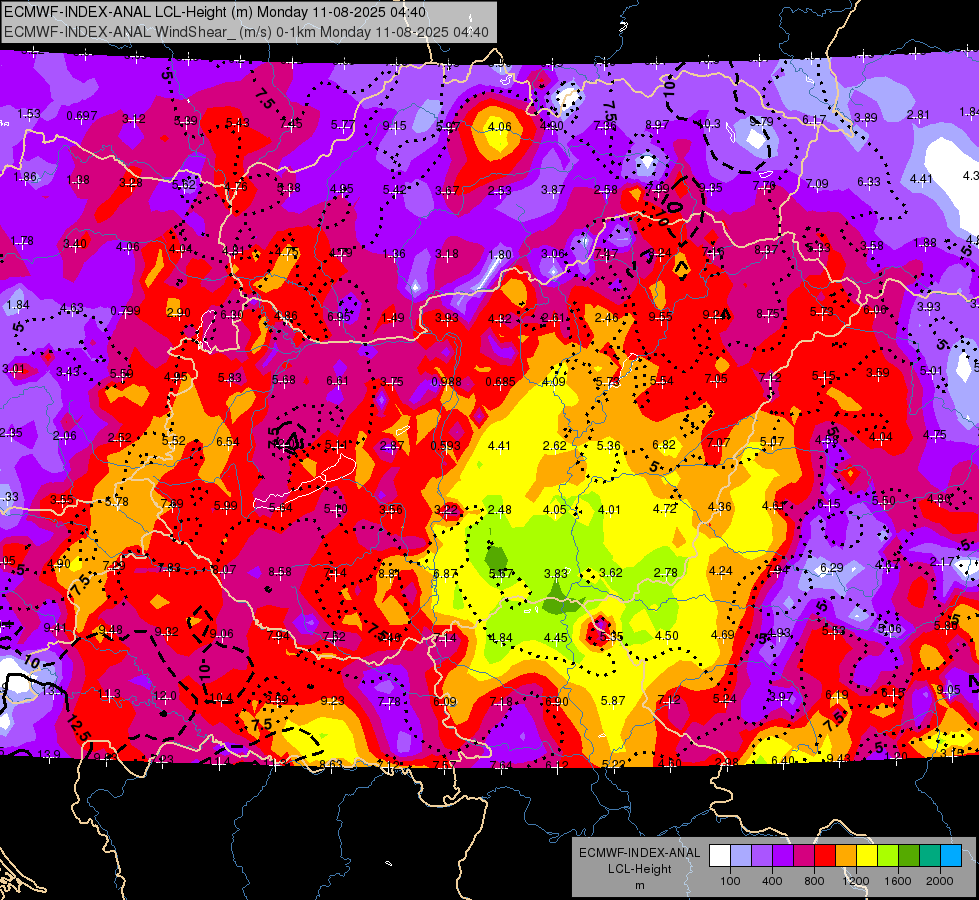
Task: Click the white legend color swatch
Action: tap(720, 856)
